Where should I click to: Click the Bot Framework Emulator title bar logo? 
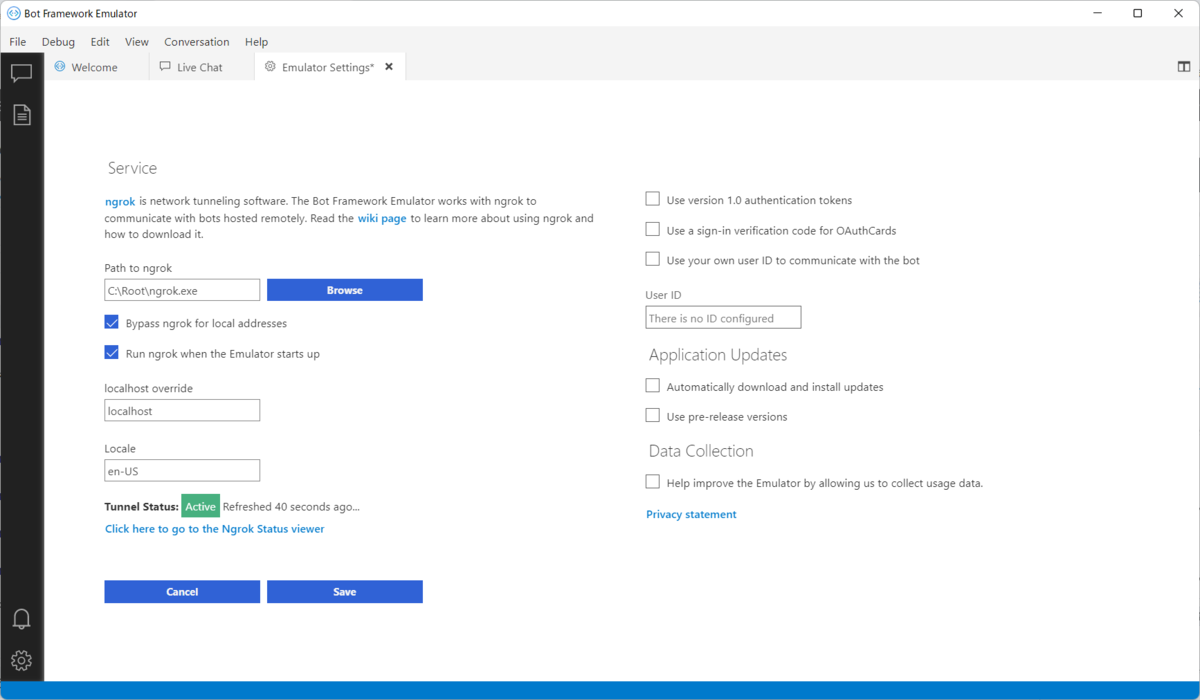(13, 13)
